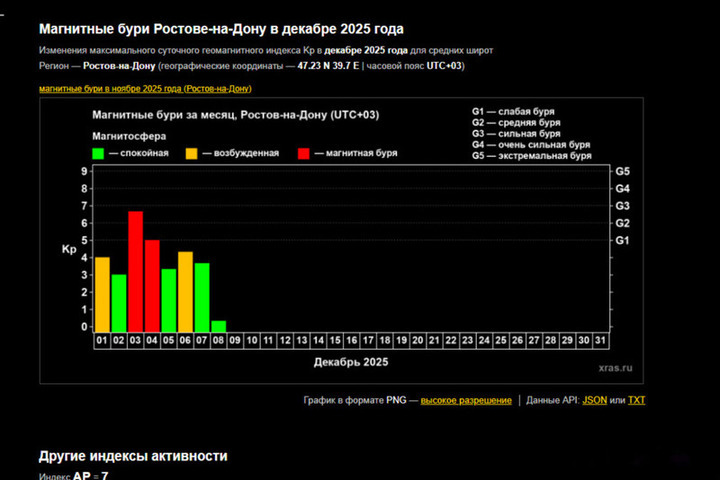Click the small green bar for December 08
Image resolution: width=720 pixels, height=480 pixels.
pyautogui.click(x=218, y=325)
